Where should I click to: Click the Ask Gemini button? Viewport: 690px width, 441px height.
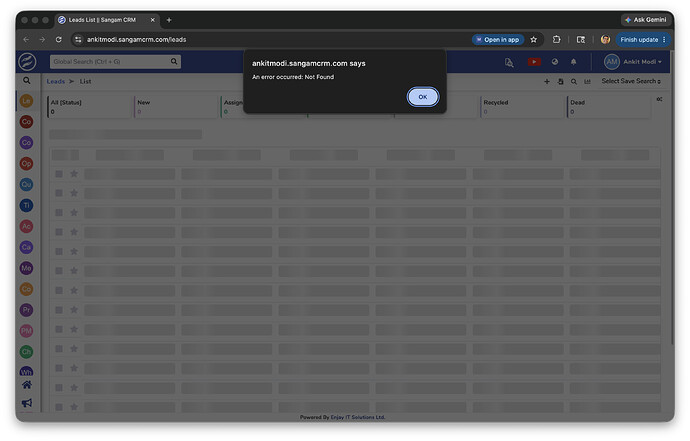pyautogui.click(x=646, y=20)
